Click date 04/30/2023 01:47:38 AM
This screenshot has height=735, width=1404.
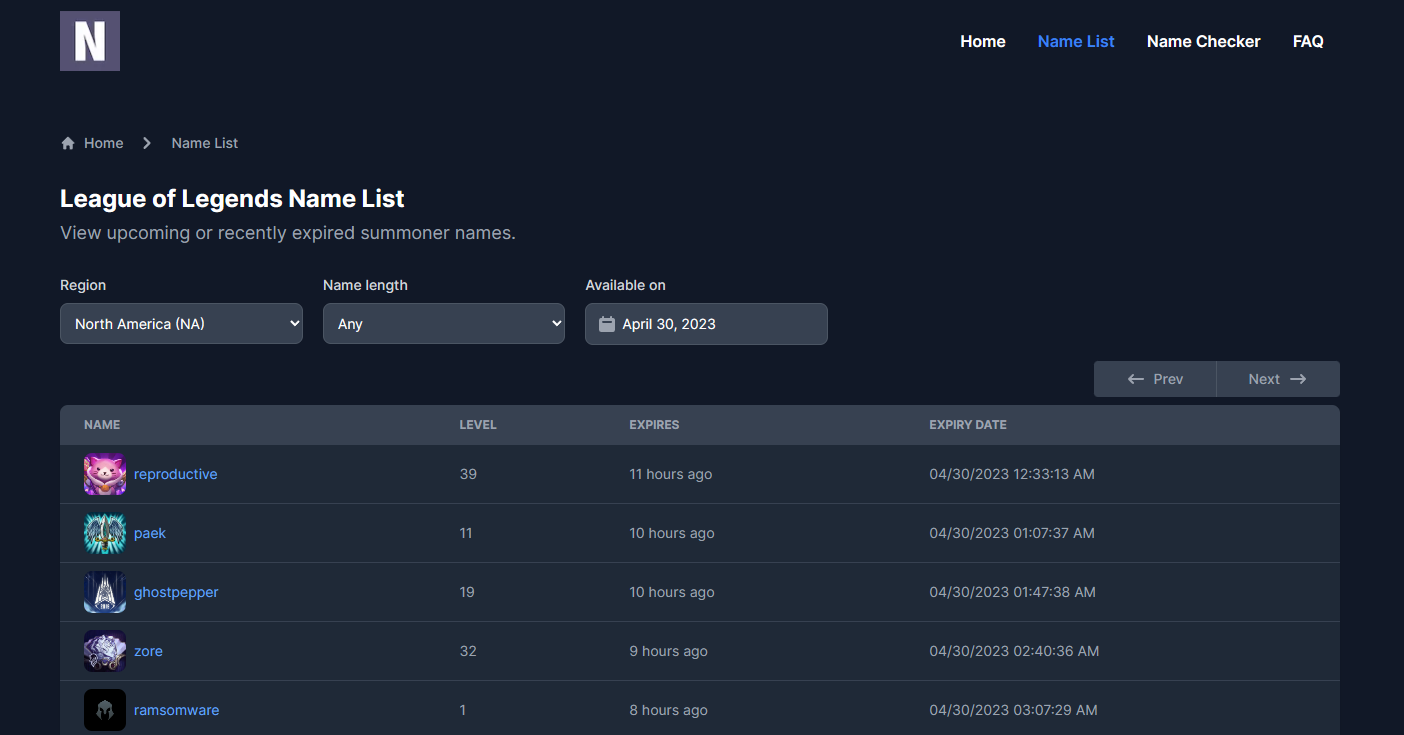point(1013,592)
